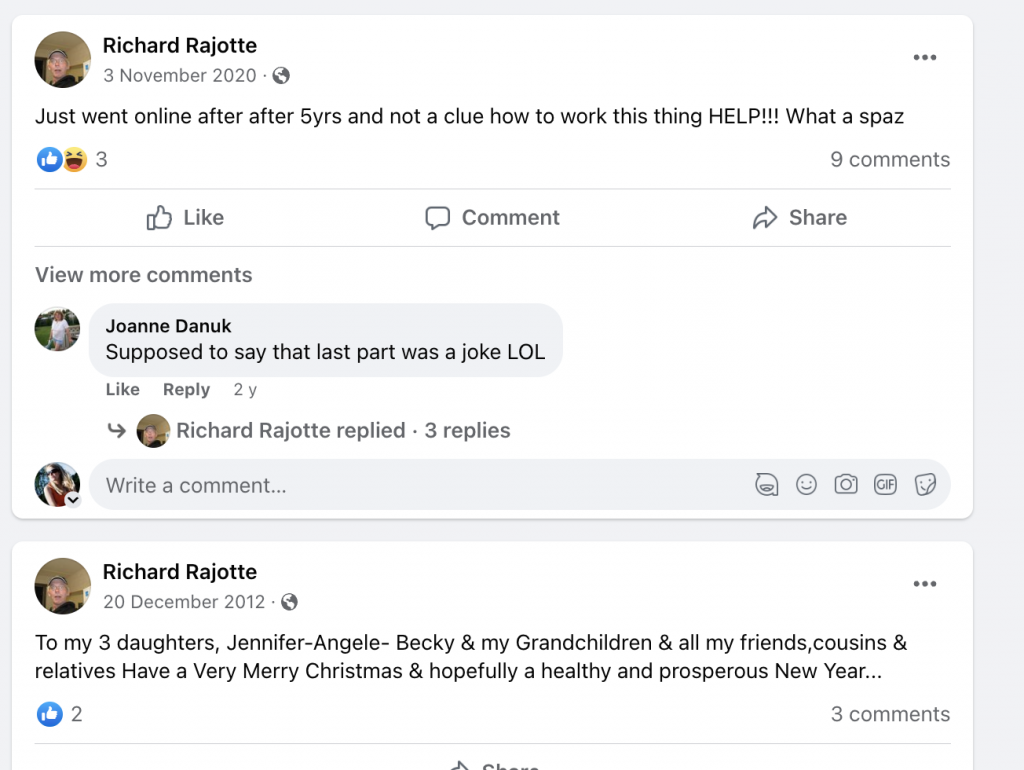Screen dimensions: 1024x770
Task: Open options menu for the 3 November 2020 post
Action: [x=925, y=58]
